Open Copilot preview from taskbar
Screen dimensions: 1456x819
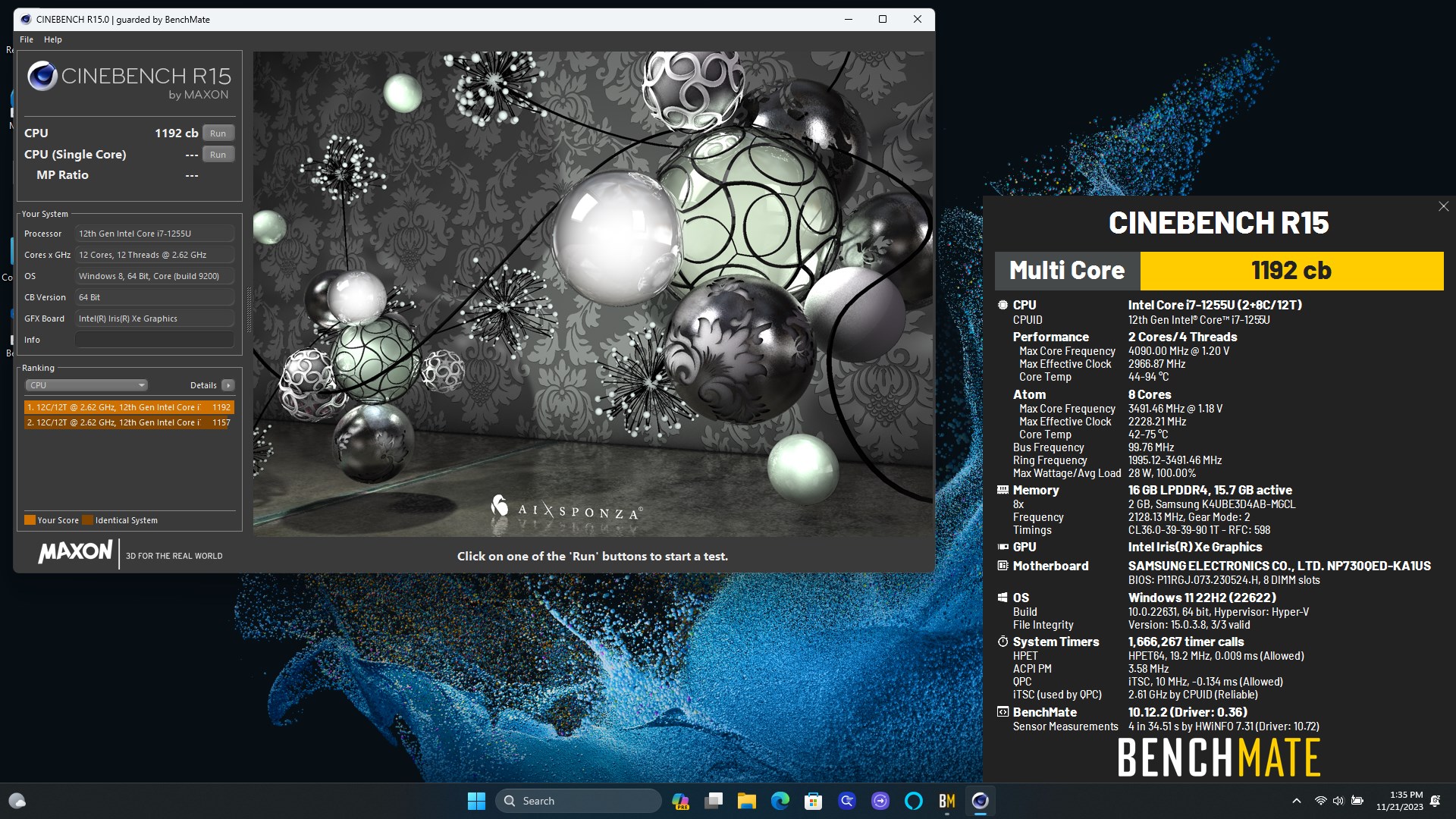pyautogui.click(x=680, y=801)
